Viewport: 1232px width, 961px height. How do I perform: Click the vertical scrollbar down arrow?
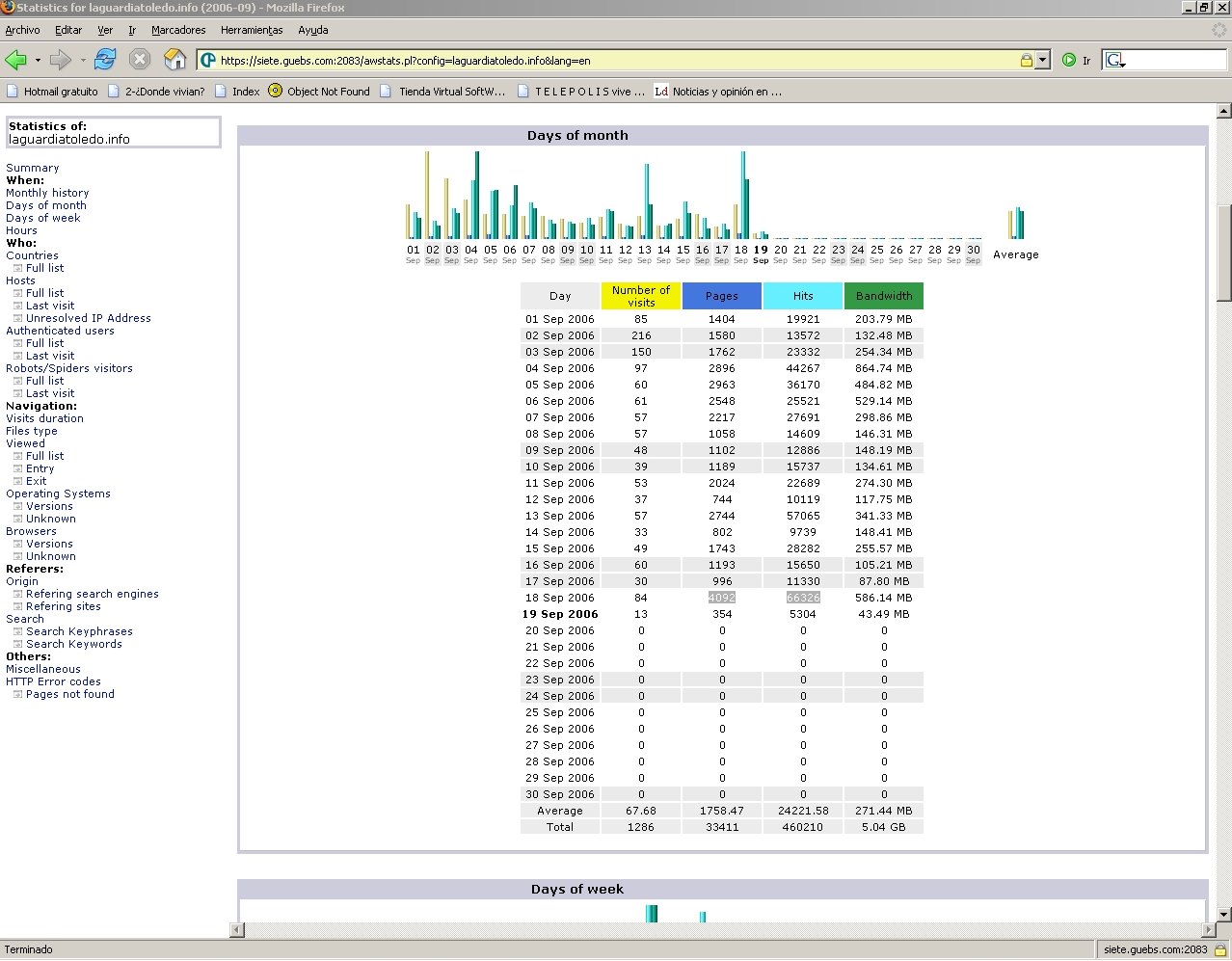[1223, 914]
